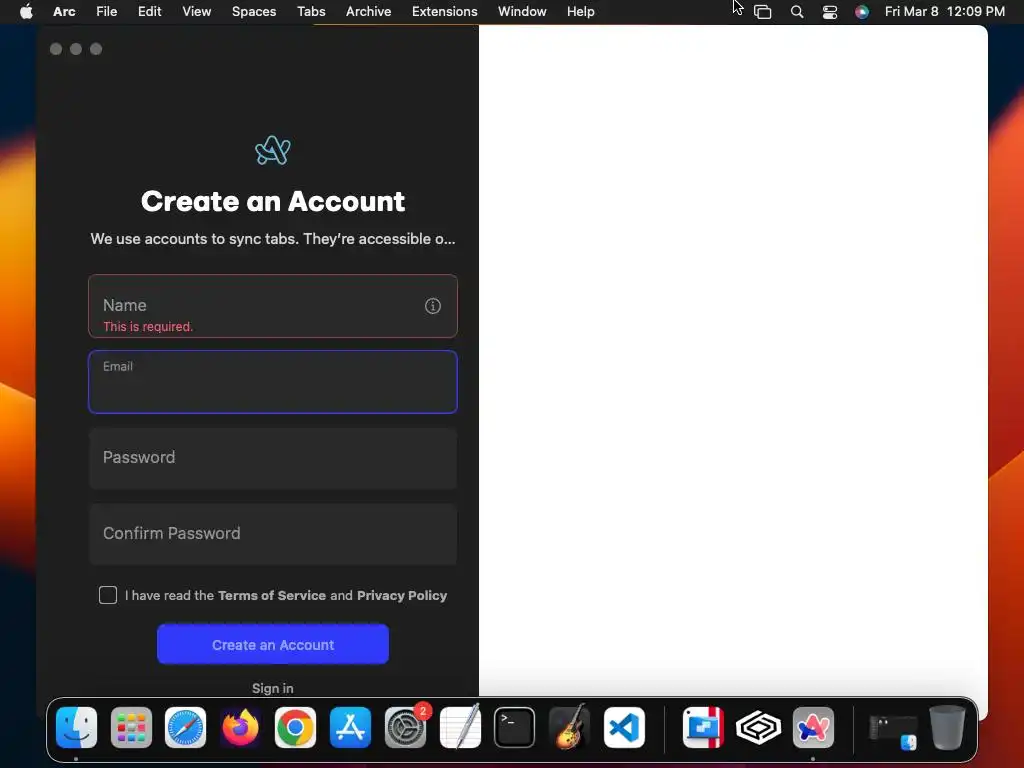
Task: Click the Sign in link
Action: click(x=273, y=688)
